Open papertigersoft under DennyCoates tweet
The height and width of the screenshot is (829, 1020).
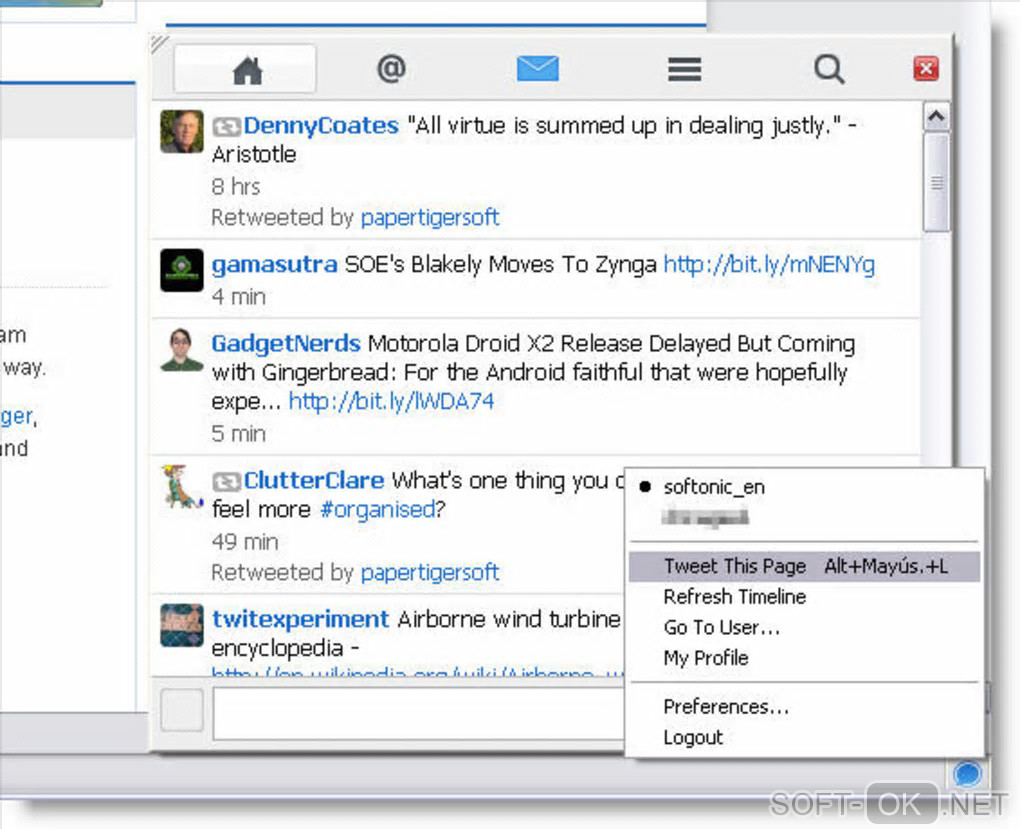tap(430, 217)
